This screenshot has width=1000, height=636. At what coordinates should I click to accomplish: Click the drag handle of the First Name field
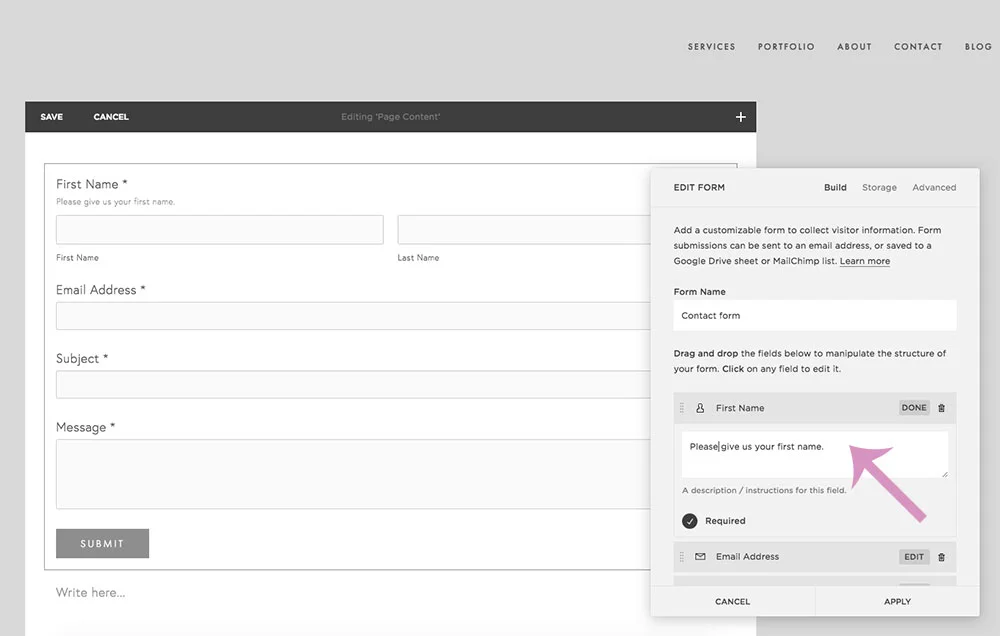point(683,407)
